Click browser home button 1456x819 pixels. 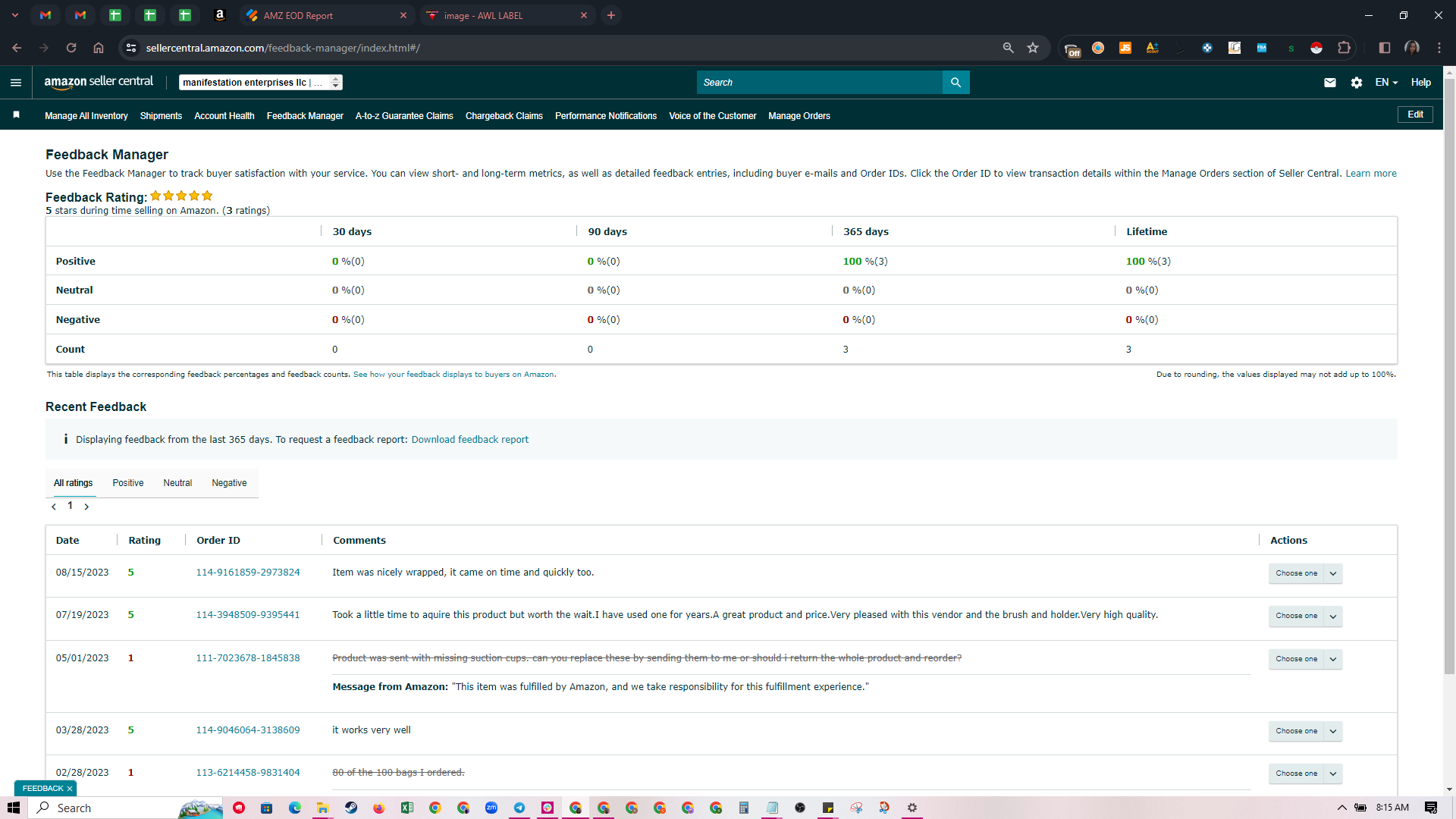(x=99, y=48)
